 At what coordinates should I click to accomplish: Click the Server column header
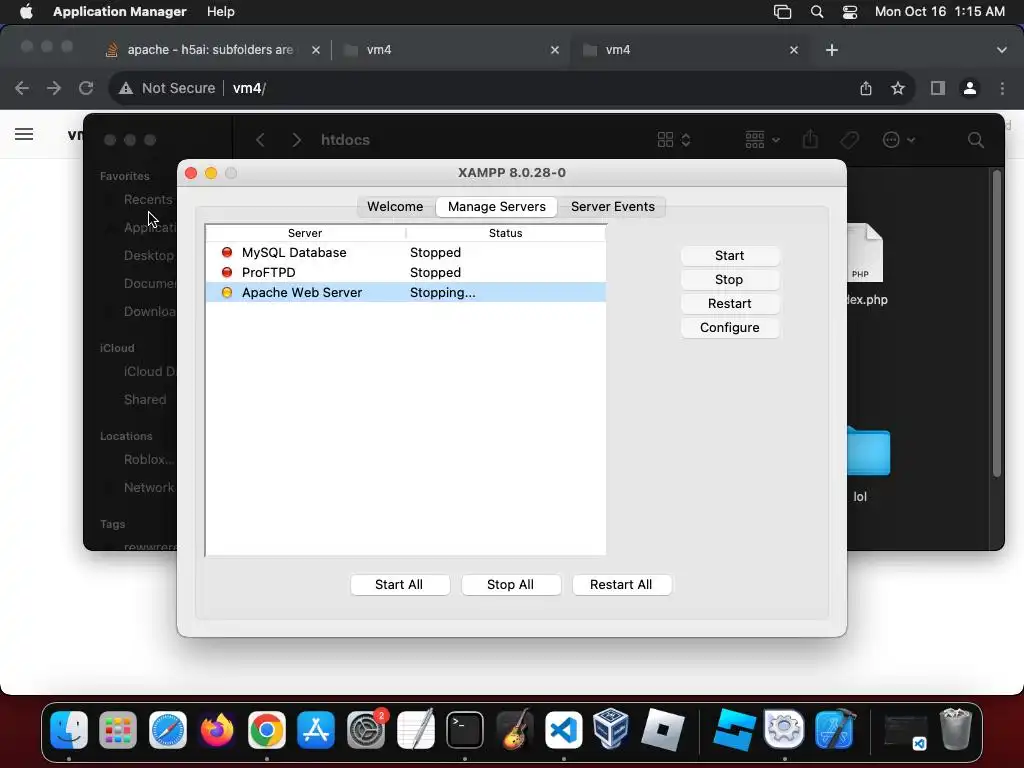pyautogui.click(x=305, y=233)
